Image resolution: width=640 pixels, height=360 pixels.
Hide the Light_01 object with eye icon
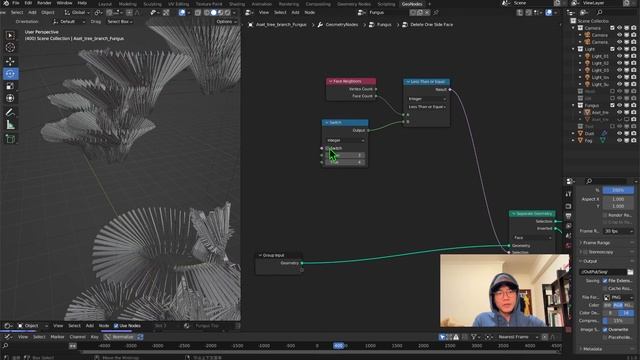tap(619, 56)
